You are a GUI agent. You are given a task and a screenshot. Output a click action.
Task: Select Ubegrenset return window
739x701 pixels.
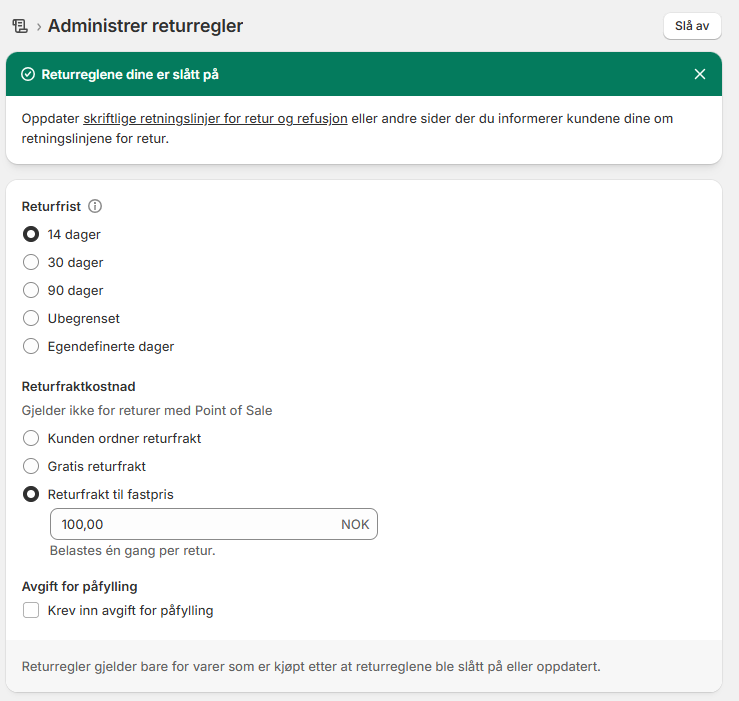coord(31,319)
